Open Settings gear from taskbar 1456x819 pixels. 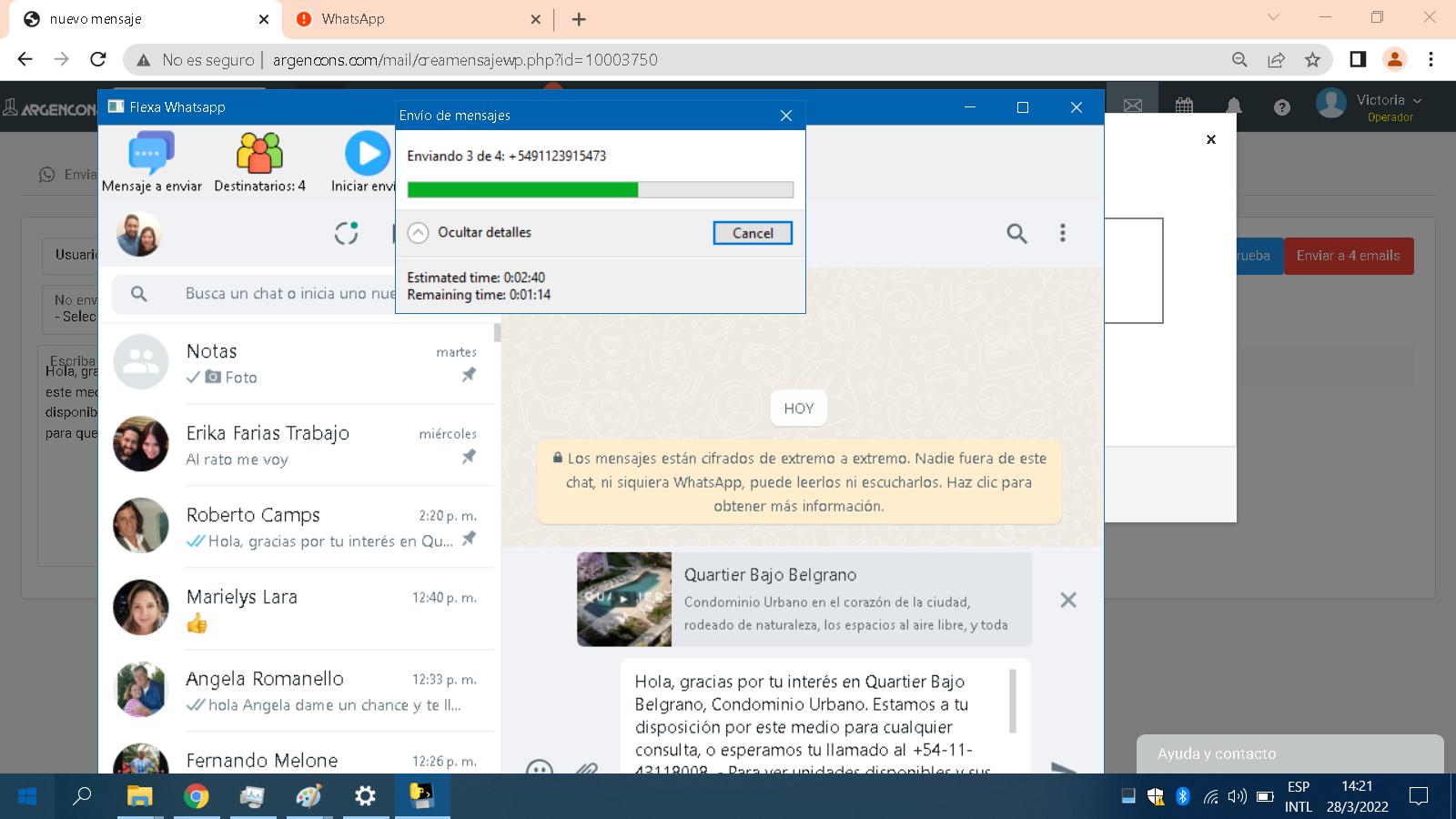point(365,796)
